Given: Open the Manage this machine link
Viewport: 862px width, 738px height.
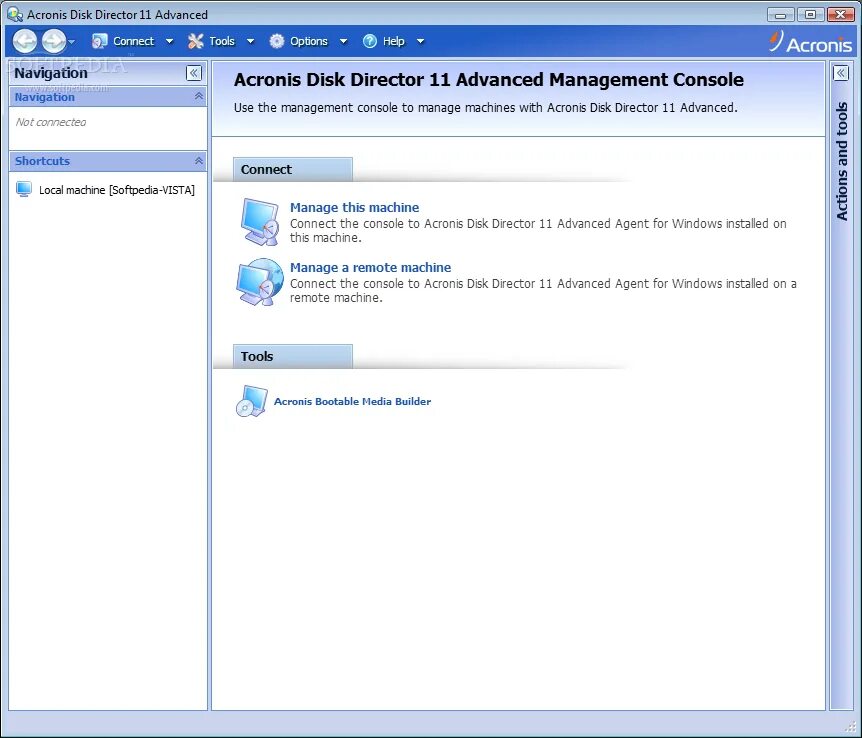Looking at the screenshot, I should 355,207.
